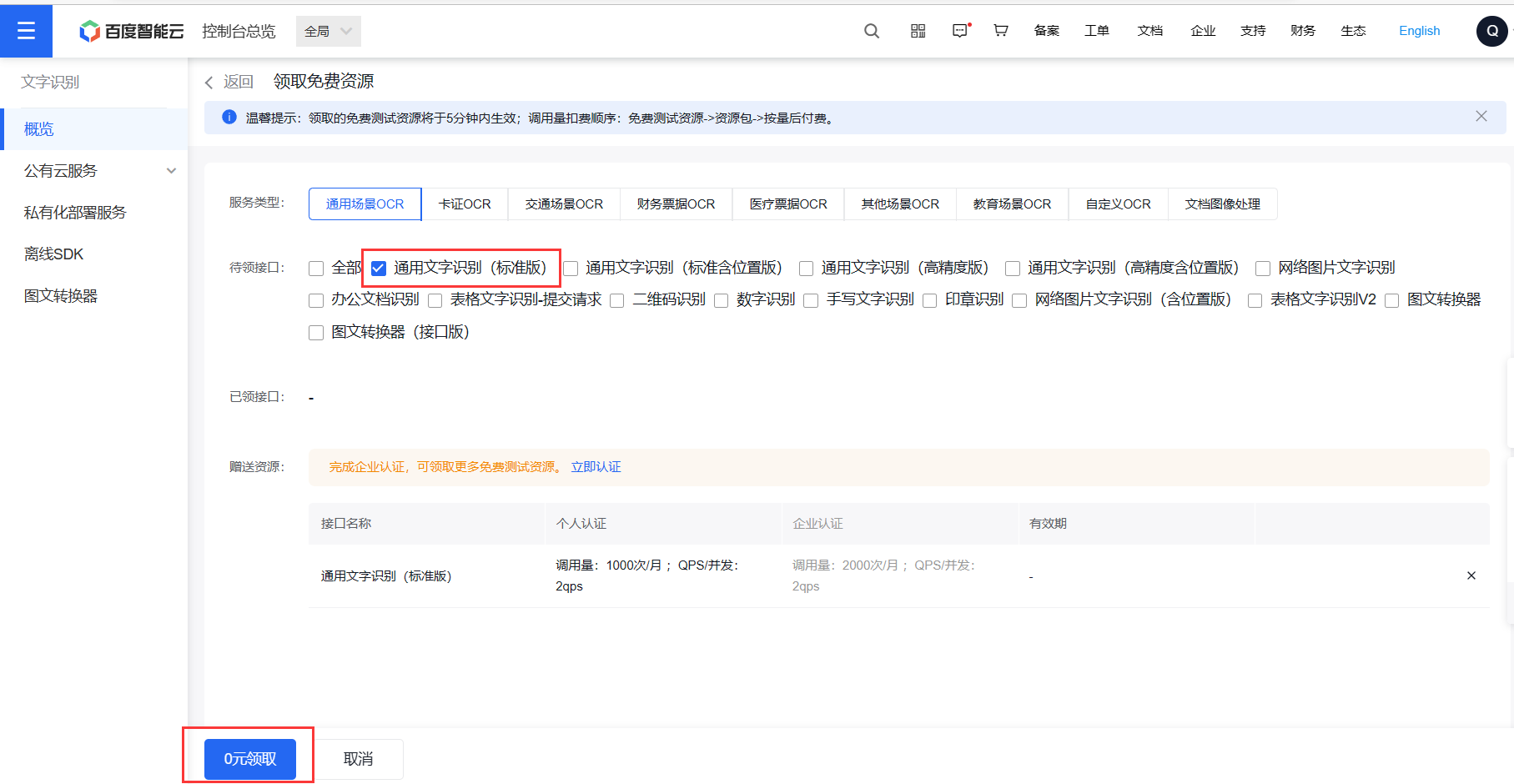Viewport: 1514px width, 784px height.
Task: Click the 0元领取 button
Action: 250,759
